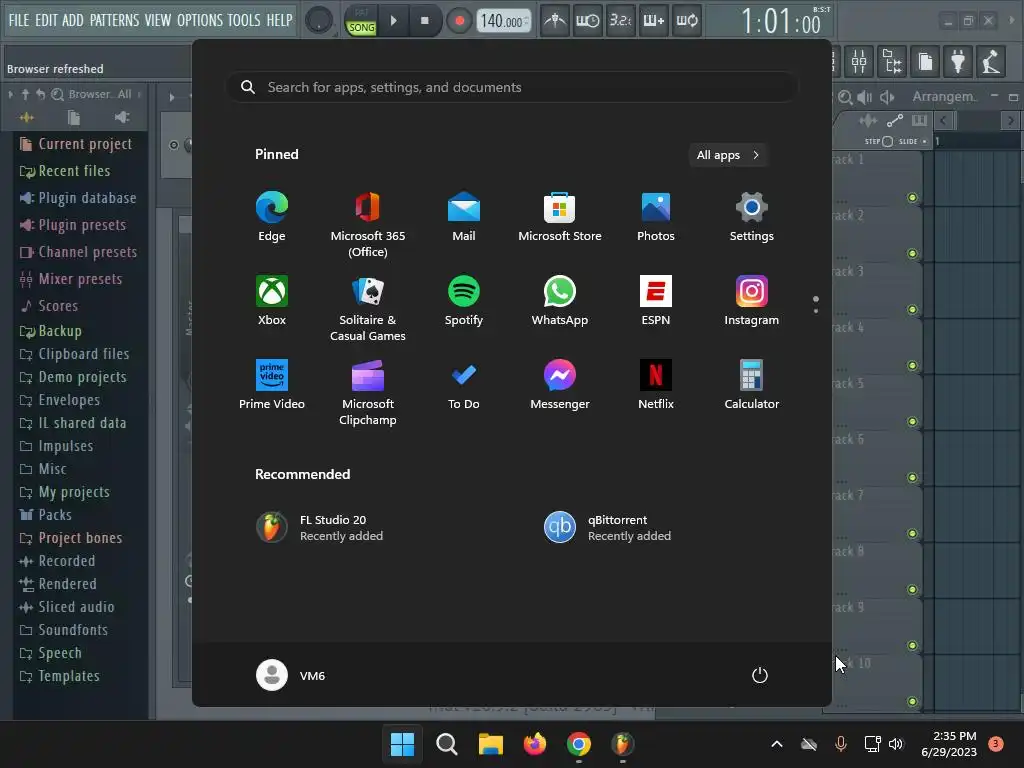Open the ESPN app tile
The width and height of the screenshot is (1024, 768).
pyautogui.click(x=656, y=300)
